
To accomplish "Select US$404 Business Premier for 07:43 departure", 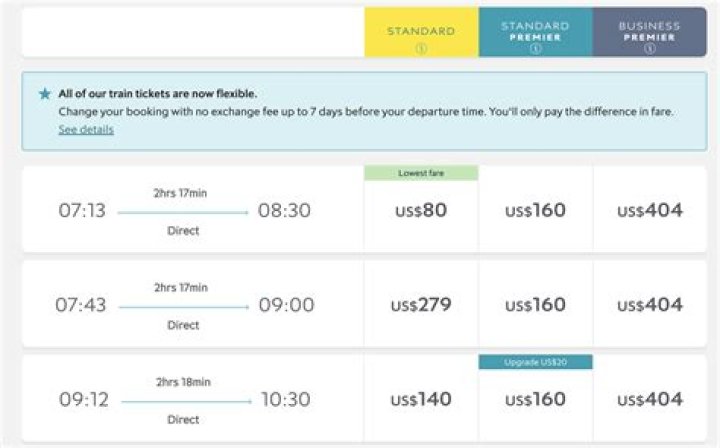I will tap(650, 305).
